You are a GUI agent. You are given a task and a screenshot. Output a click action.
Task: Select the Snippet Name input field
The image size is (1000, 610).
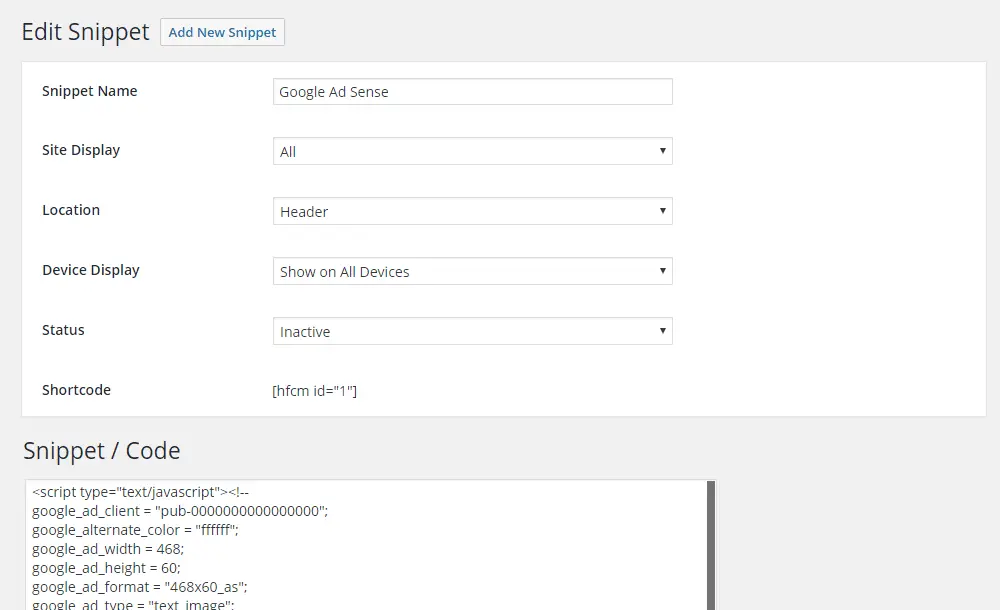click(x=472, y=91)
